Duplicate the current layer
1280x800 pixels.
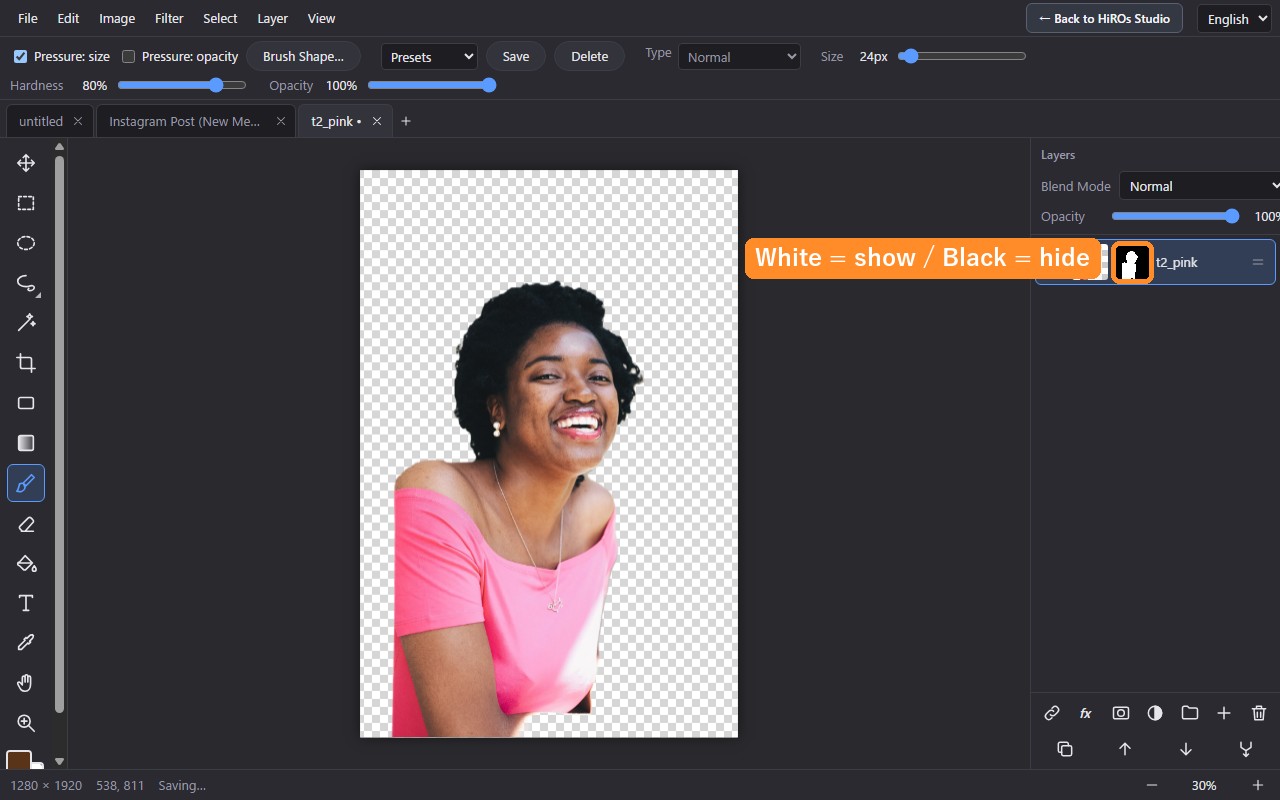pyautogui.click(x=1065, y=749)
